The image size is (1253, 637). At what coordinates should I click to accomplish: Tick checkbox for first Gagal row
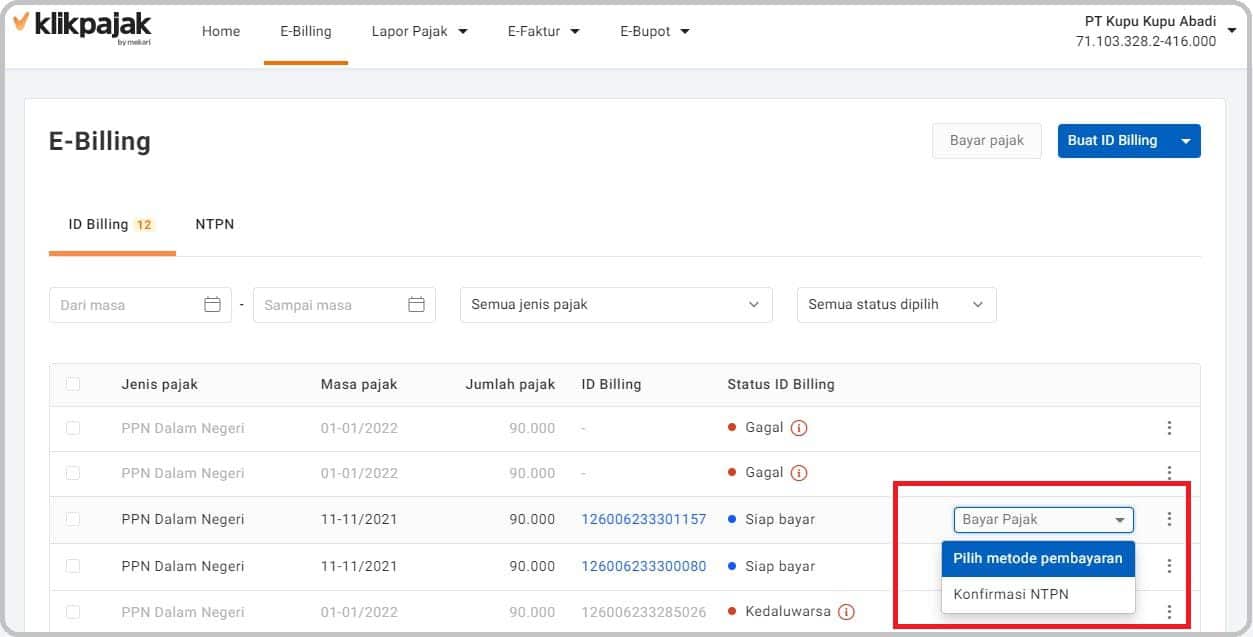coord(73,428)
